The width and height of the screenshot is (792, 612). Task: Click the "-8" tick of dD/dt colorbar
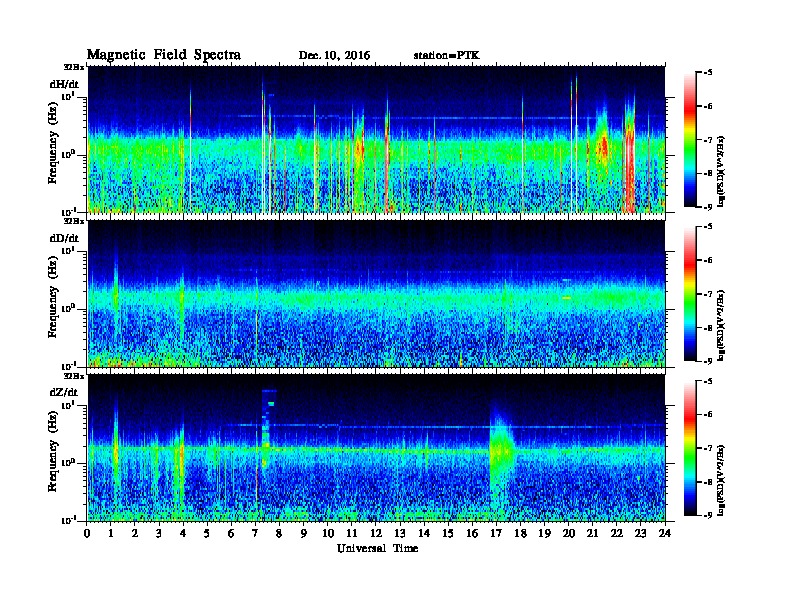click(708, 327)
